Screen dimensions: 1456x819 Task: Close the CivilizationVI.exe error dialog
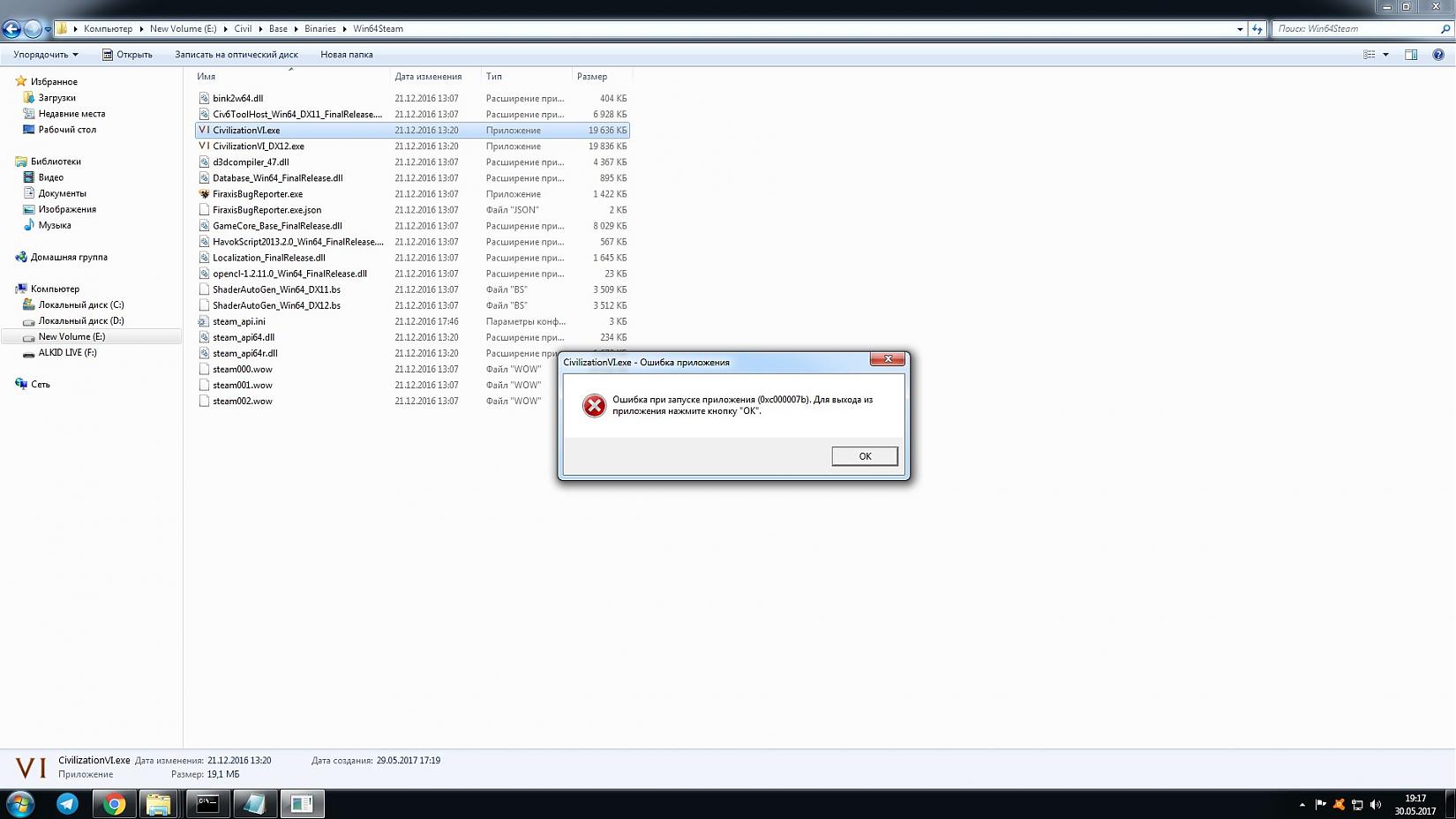(888, 359)
